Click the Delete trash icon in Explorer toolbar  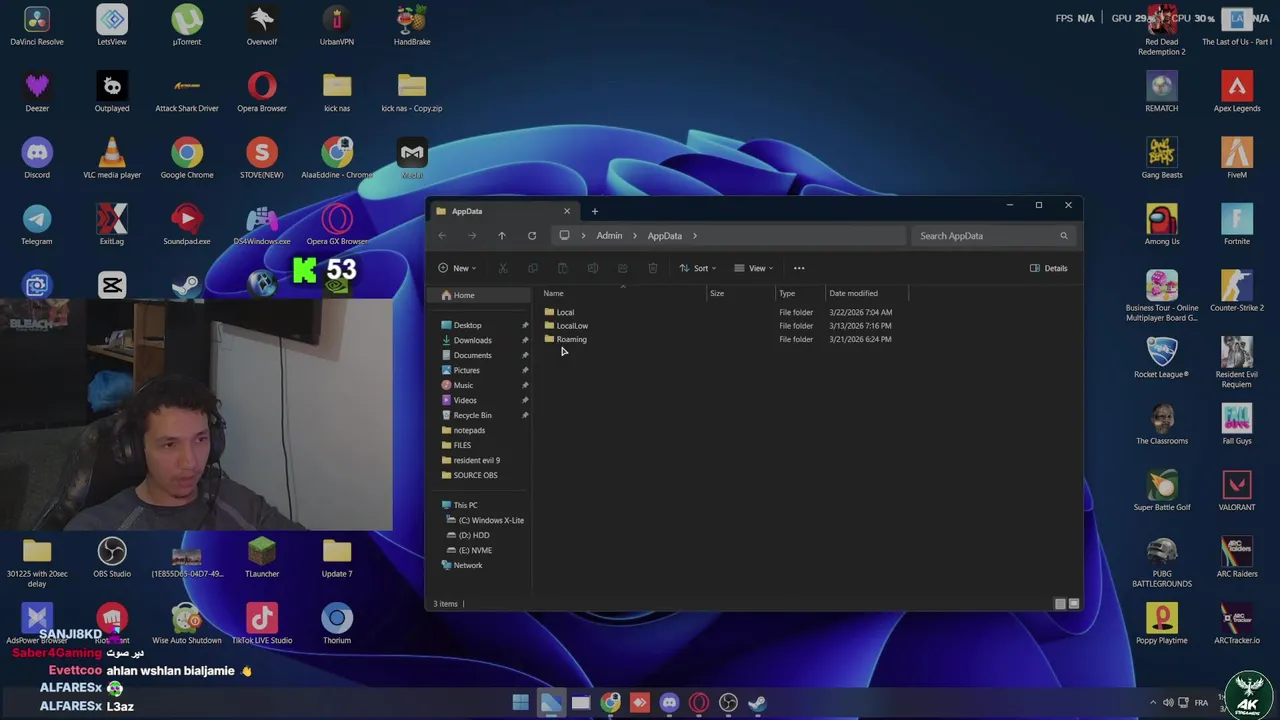(652, 268)
